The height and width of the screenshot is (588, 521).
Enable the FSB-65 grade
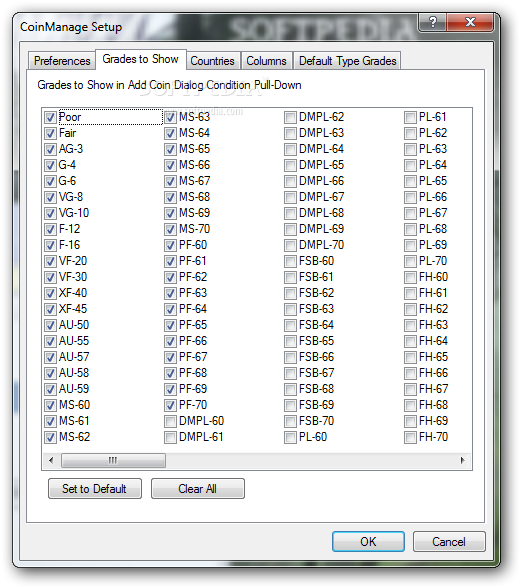point(290,341)
